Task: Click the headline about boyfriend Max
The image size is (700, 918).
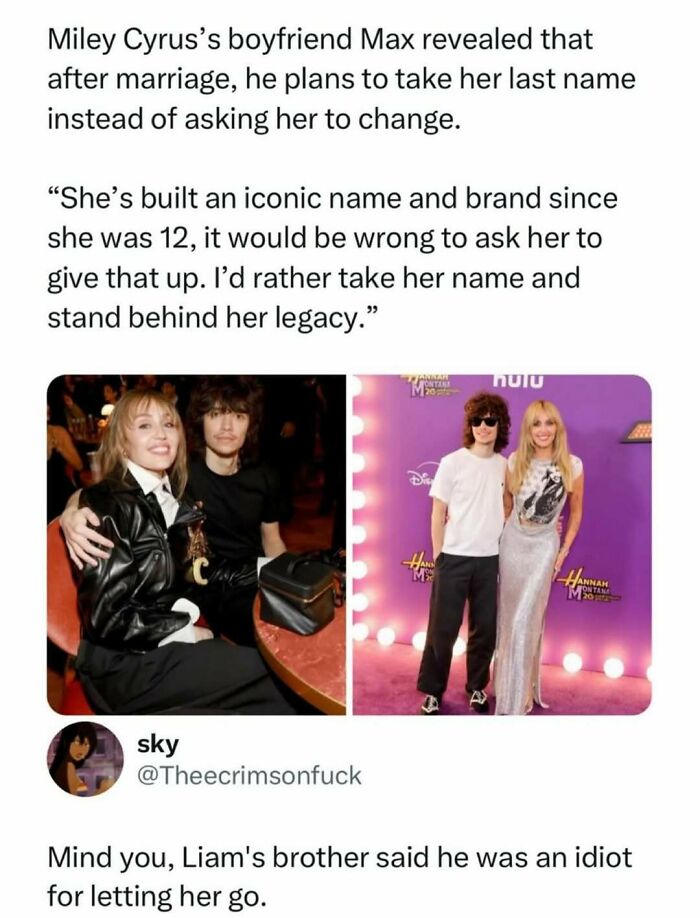Action: (341, 79)
